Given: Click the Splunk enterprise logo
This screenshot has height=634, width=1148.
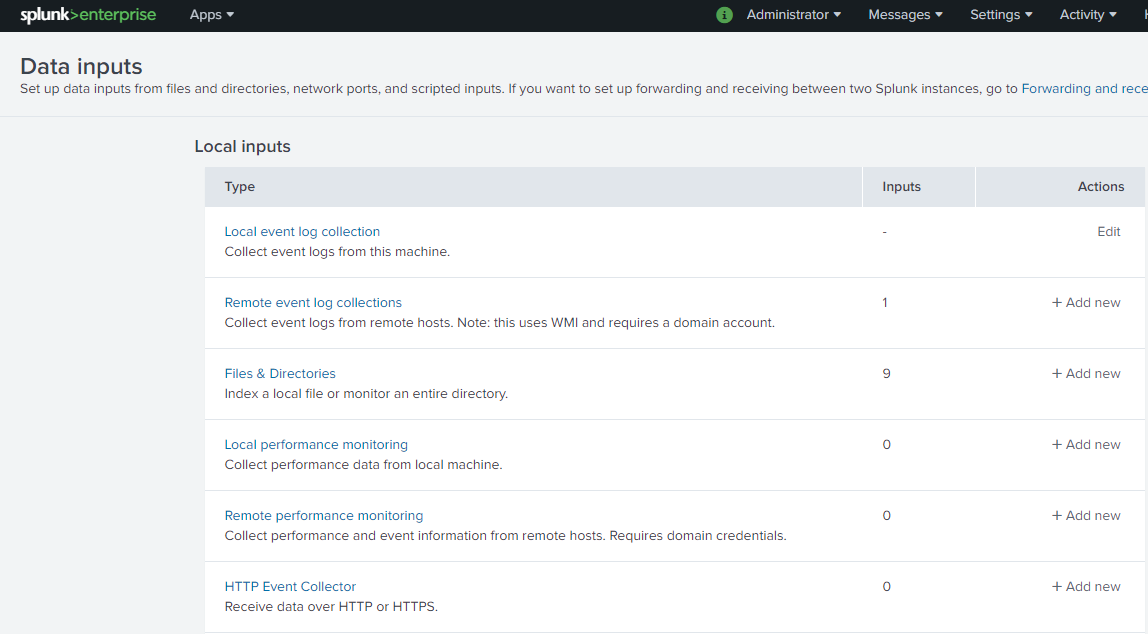Looking at the screenshot, I should coord(88,15).
